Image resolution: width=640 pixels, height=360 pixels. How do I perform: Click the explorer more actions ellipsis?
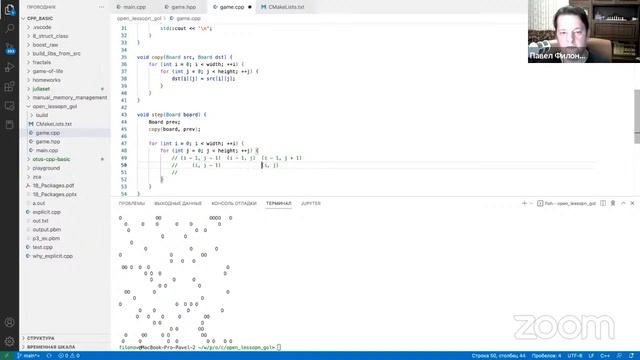pyautogui.click(x=101, y=7)
